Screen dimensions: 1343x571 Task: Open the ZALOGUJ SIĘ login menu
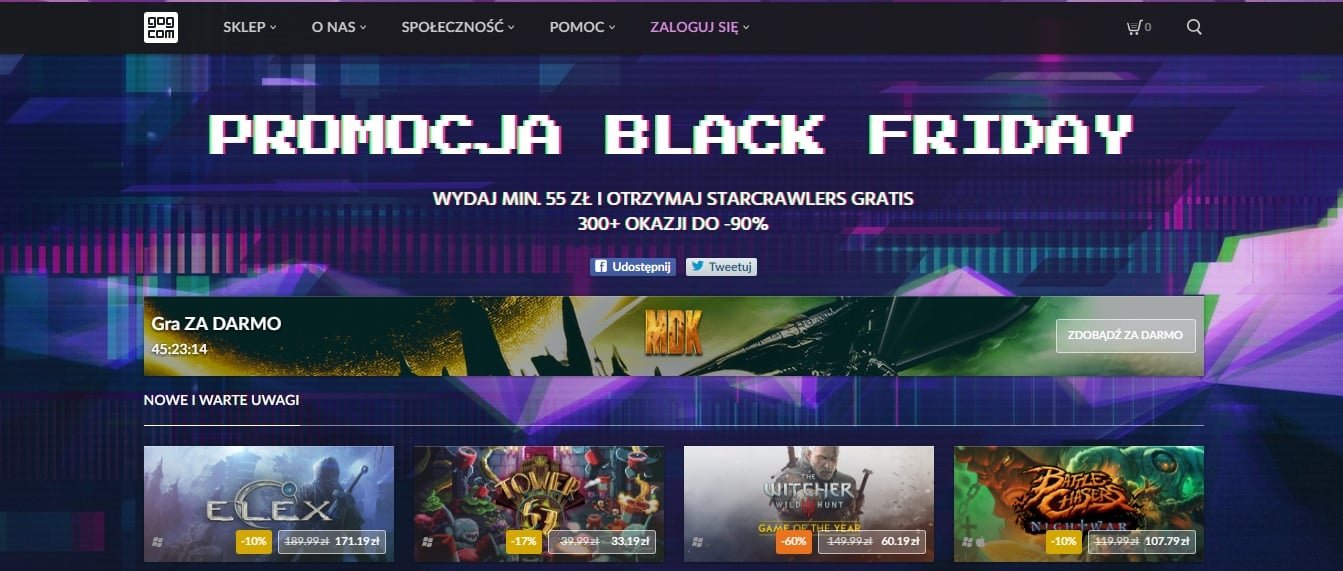(x=699, y=27)
